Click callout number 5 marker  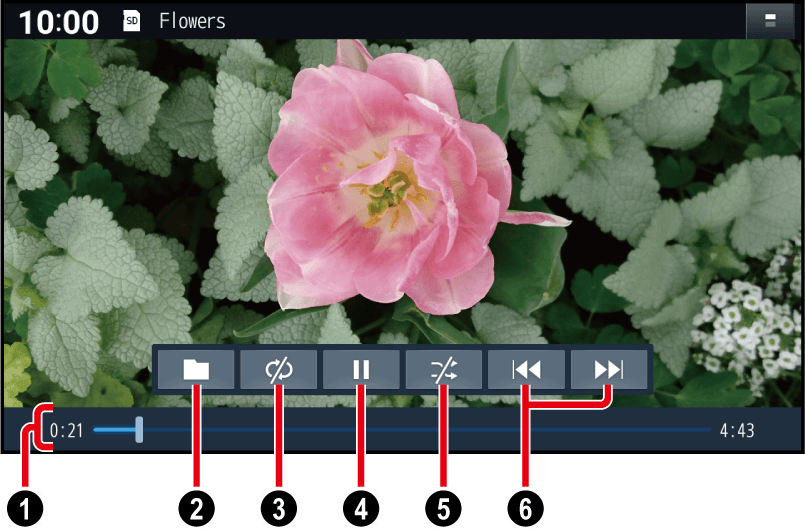[x=444, y=509]
